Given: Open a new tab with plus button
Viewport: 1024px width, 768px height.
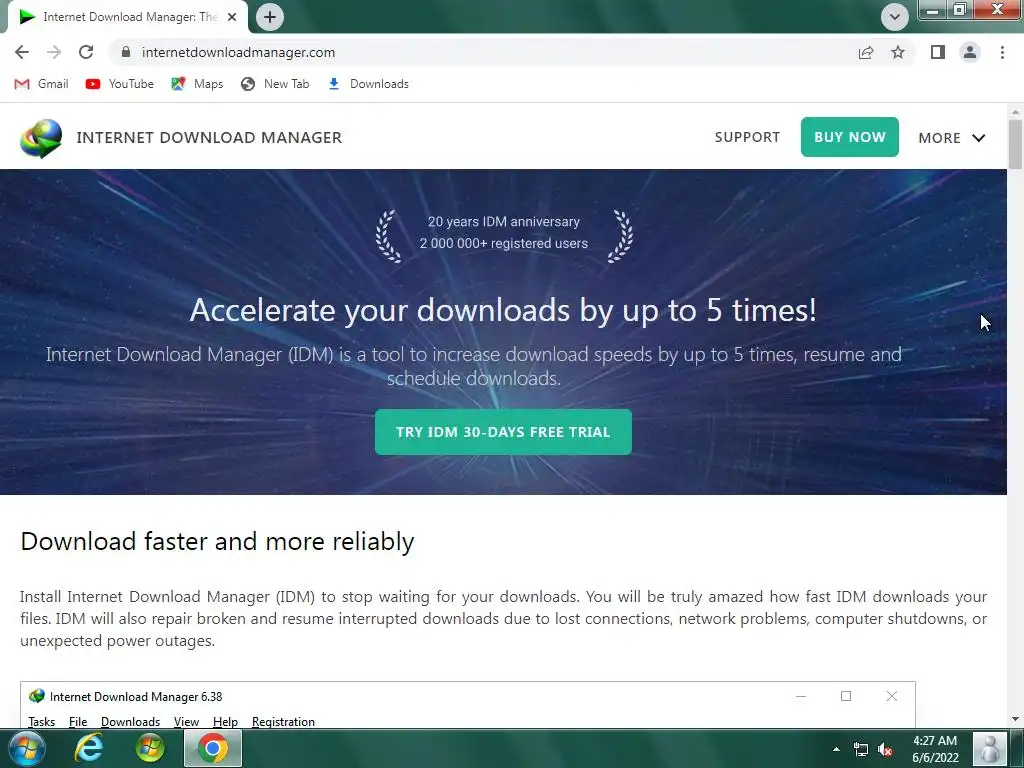Looking at the screenshot, I should (270, 17).
